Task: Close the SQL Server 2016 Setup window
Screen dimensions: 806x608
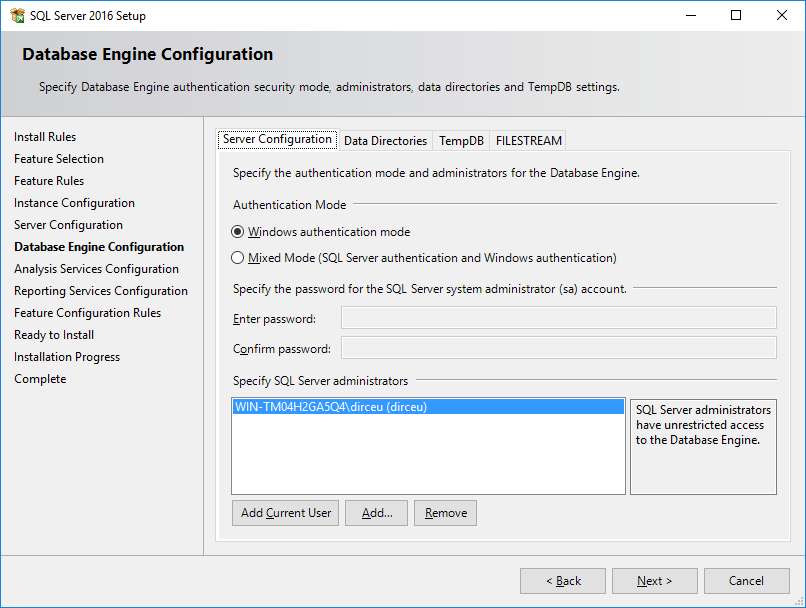Action: coord(782,15)
